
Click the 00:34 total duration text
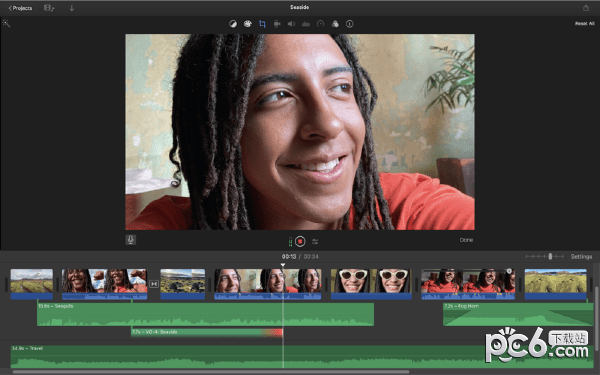pos(311,256)
